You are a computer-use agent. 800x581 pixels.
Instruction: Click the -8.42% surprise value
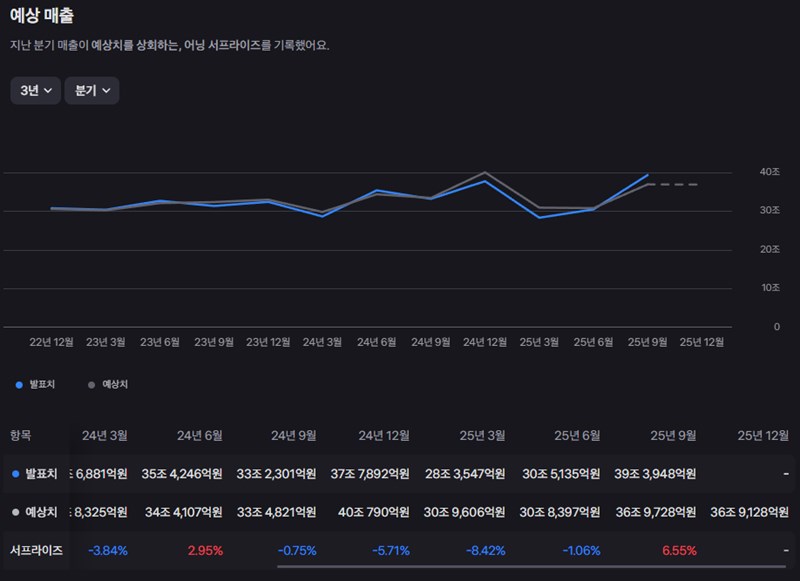486,551
